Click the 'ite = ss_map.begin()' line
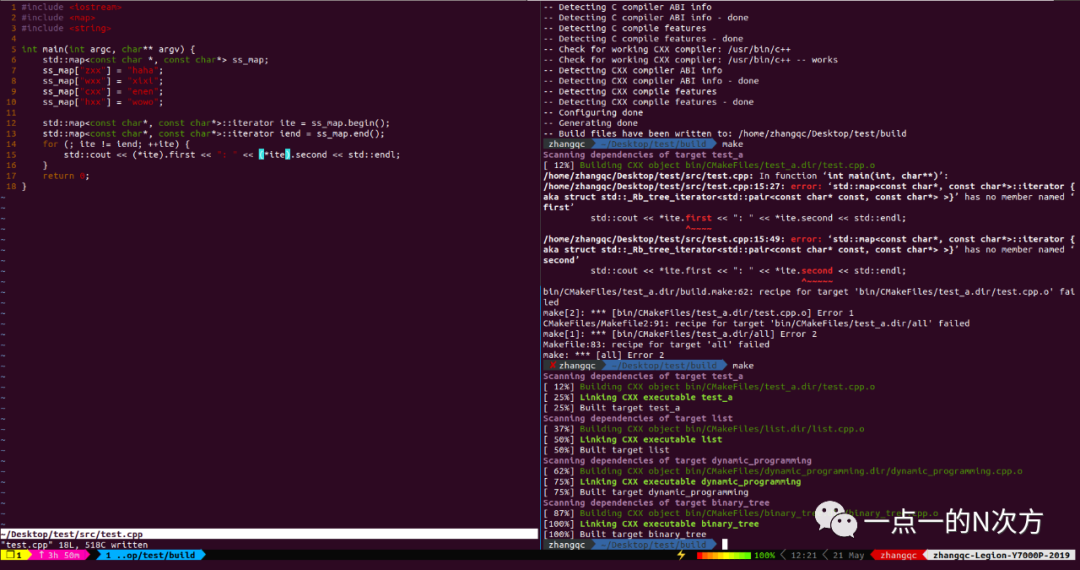1080x570 pixels. tap(216, 123)
